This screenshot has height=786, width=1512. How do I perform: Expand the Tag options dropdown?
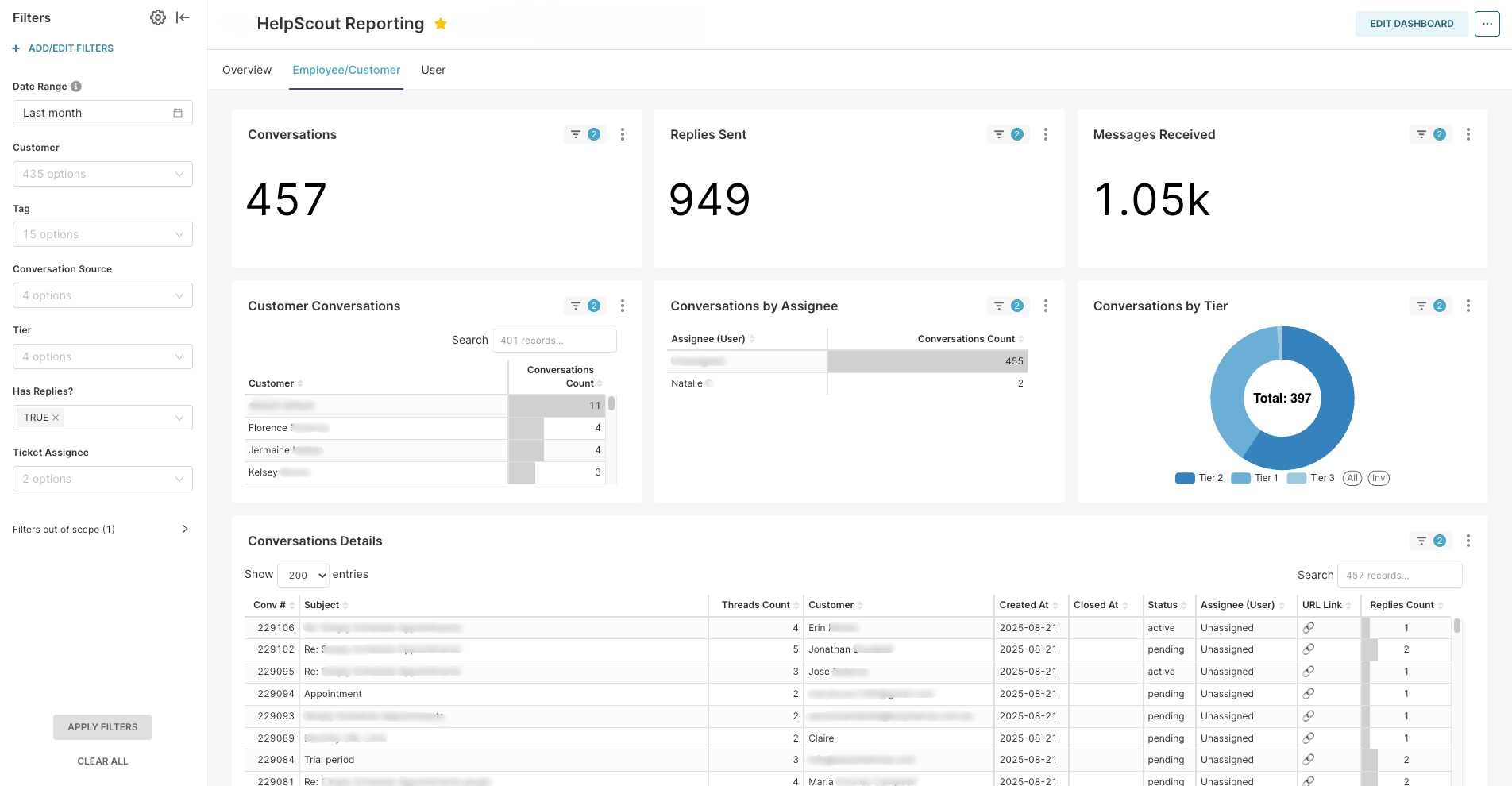102,234
